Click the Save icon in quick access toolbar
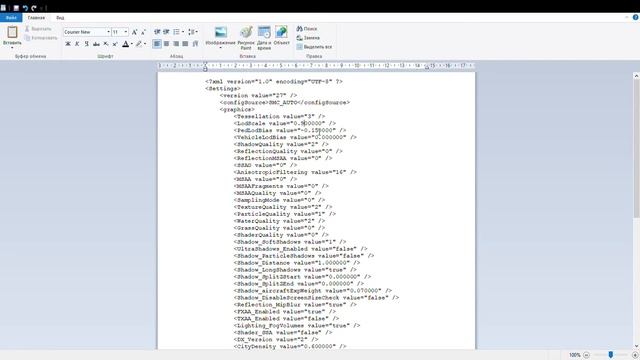Image resolution: width=640 pixels, height=360 pixels. (16, 8)
